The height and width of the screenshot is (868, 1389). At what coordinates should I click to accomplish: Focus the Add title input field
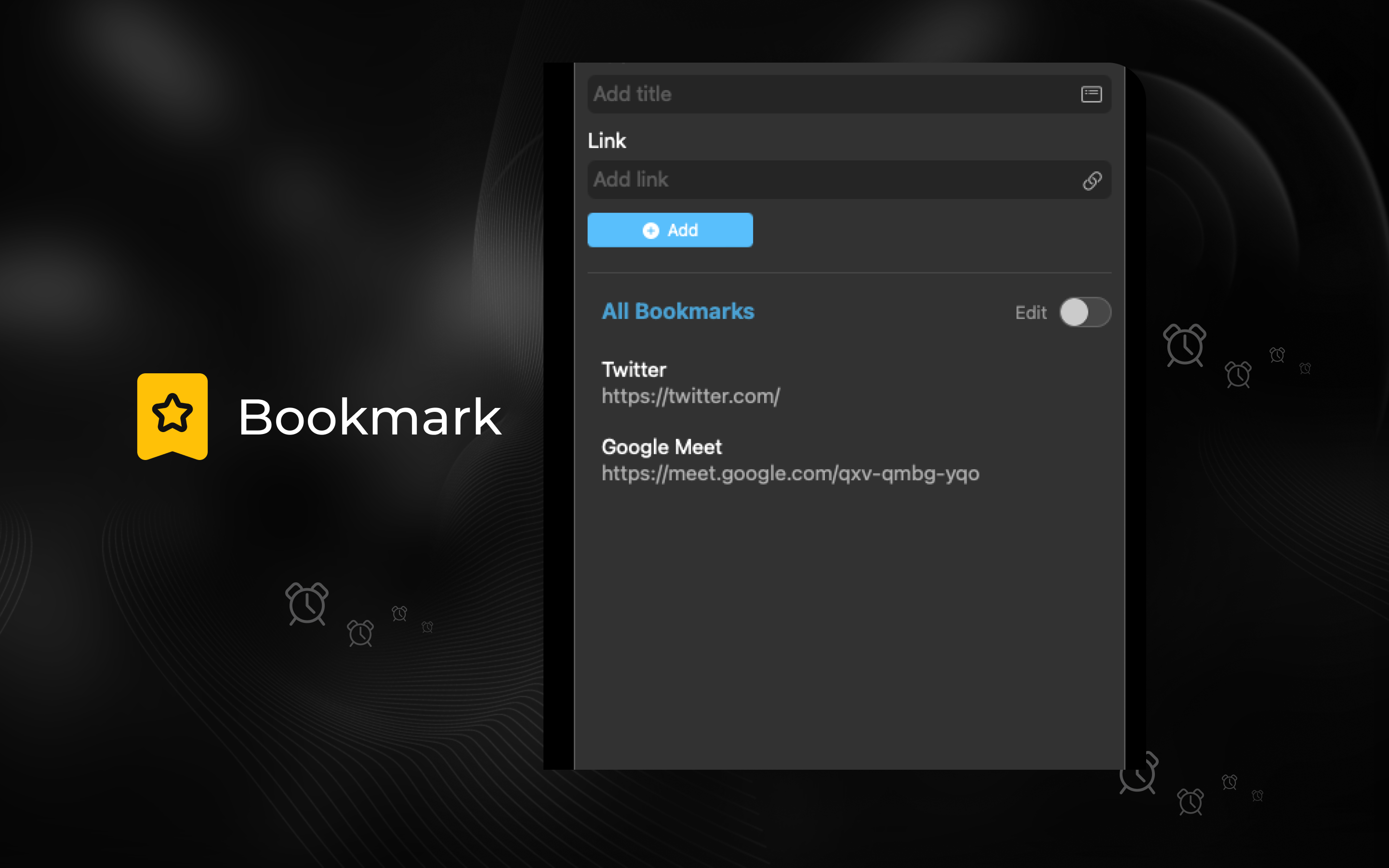click(849, 94)
